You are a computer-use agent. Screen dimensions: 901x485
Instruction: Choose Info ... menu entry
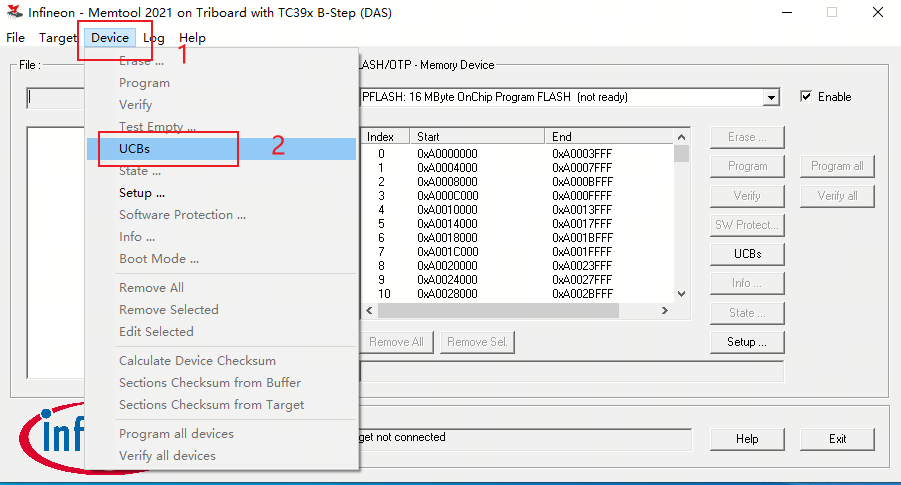(221, 237)
